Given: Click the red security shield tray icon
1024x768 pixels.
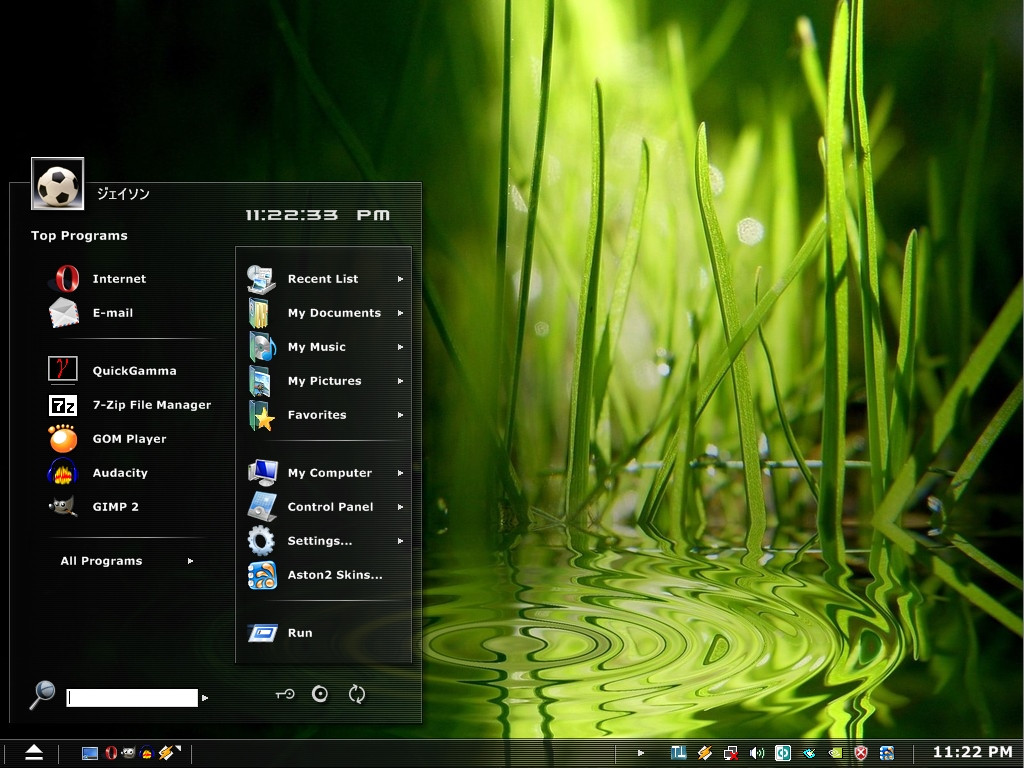Looking at the screenshot, I should tap(860, 753).
